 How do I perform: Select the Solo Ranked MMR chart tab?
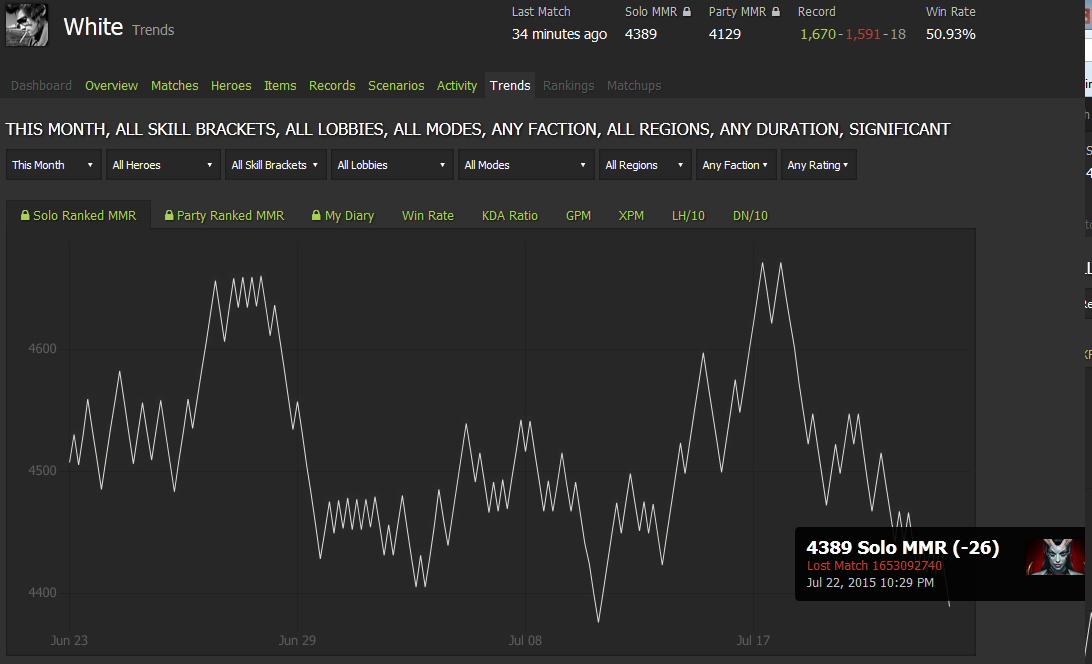click(x=79, y=215)
